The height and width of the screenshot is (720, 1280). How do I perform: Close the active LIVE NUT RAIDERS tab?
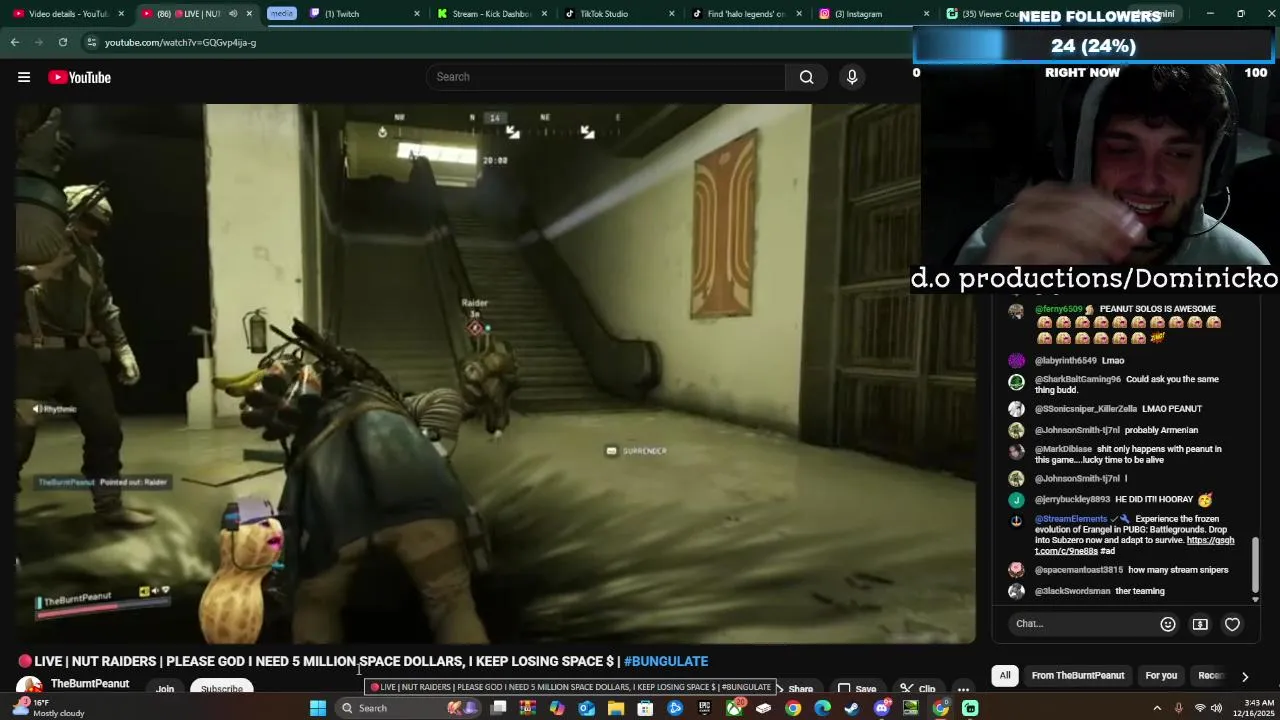coord(249,14)
